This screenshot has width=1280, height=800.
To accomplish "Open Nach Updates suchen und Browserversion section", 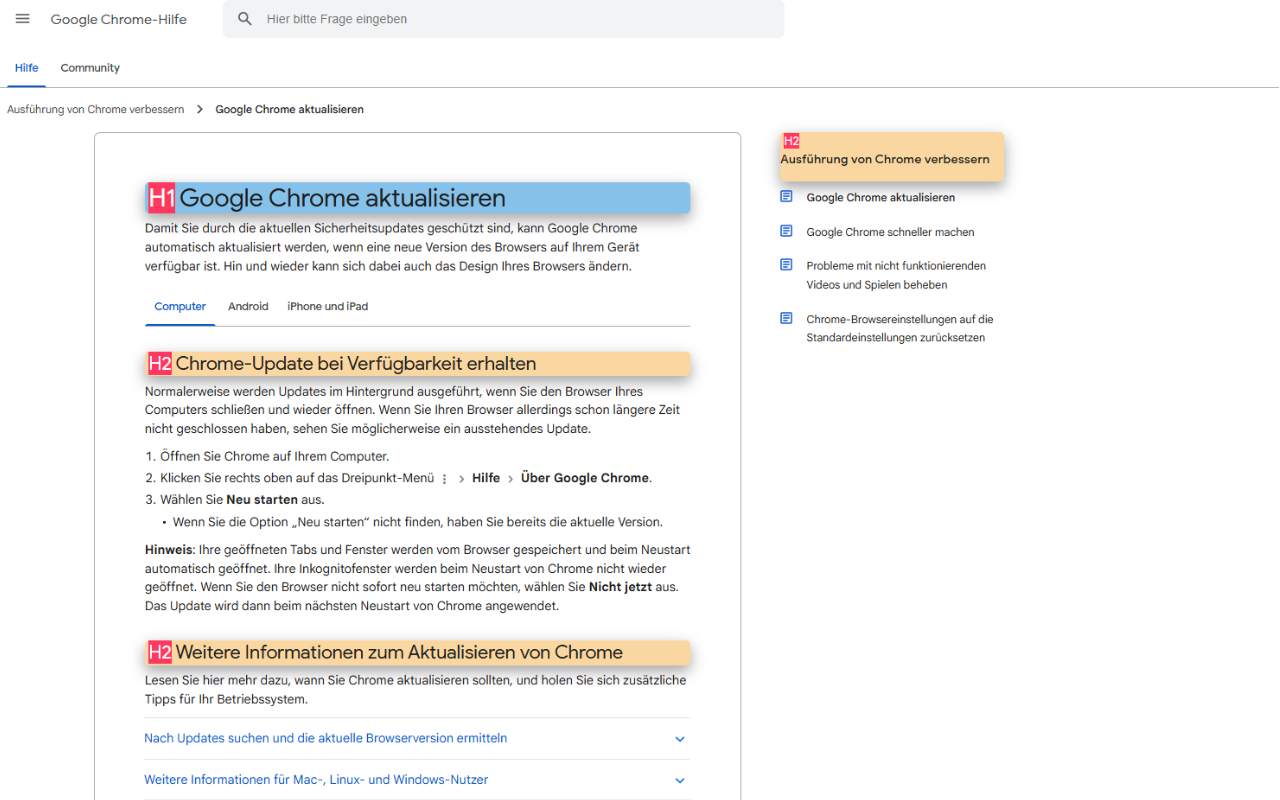I will (417, 738).
